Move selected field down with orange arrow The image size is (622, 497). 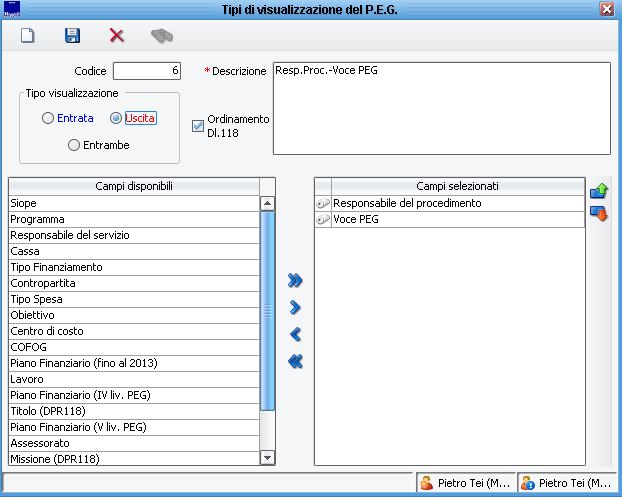click(x=599, y=213)
